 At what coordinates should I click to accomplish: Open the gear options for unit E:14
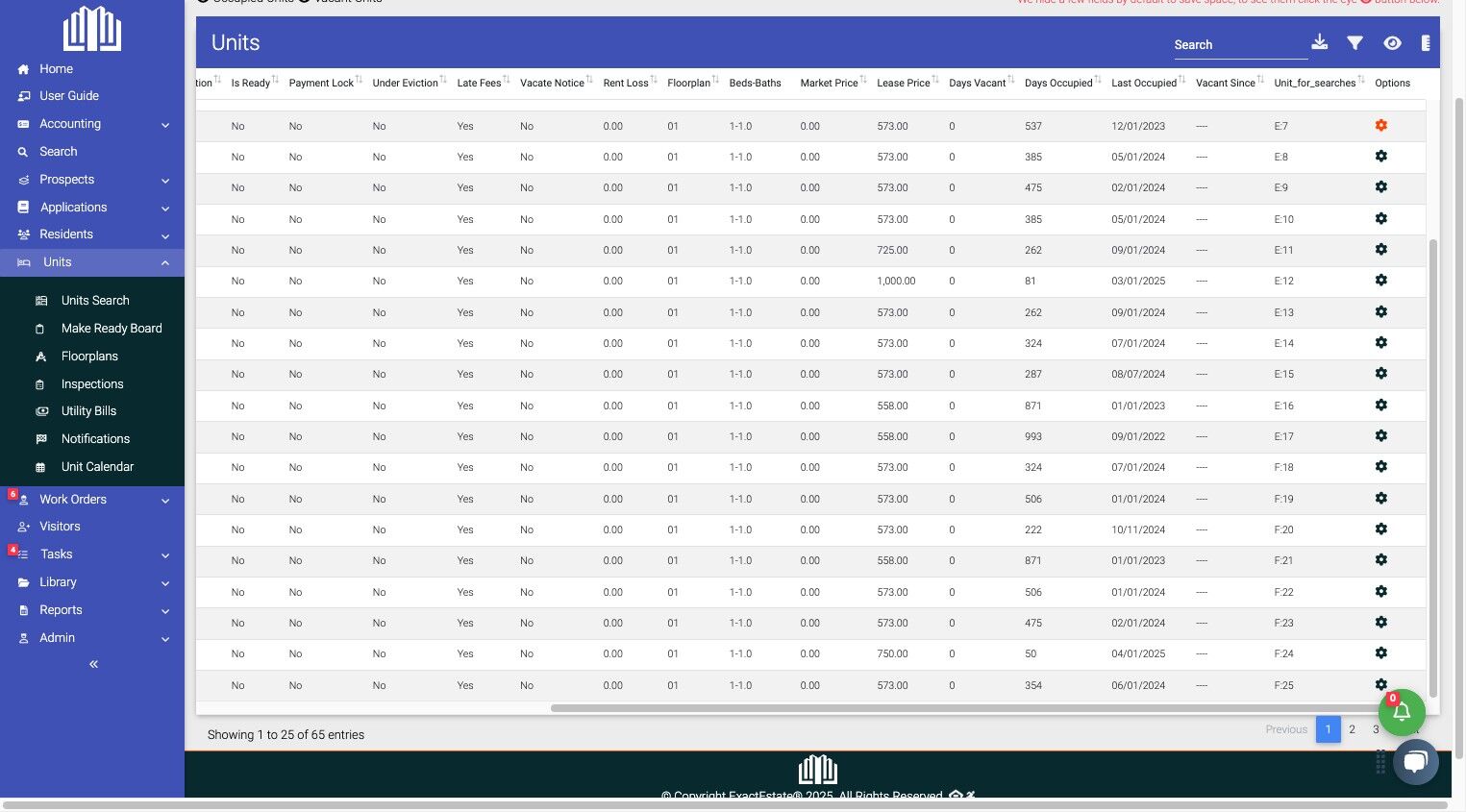point(1380,342)
